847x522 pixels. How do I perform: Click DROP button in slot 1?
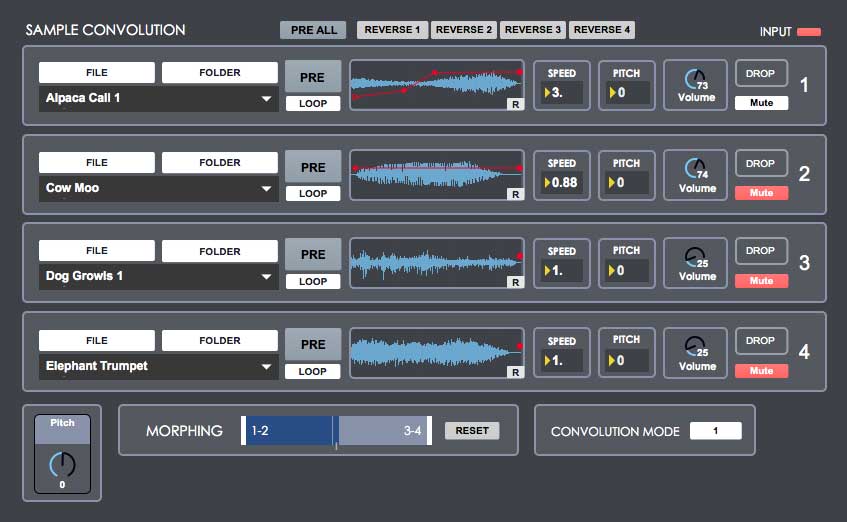[x=761, y=73]
